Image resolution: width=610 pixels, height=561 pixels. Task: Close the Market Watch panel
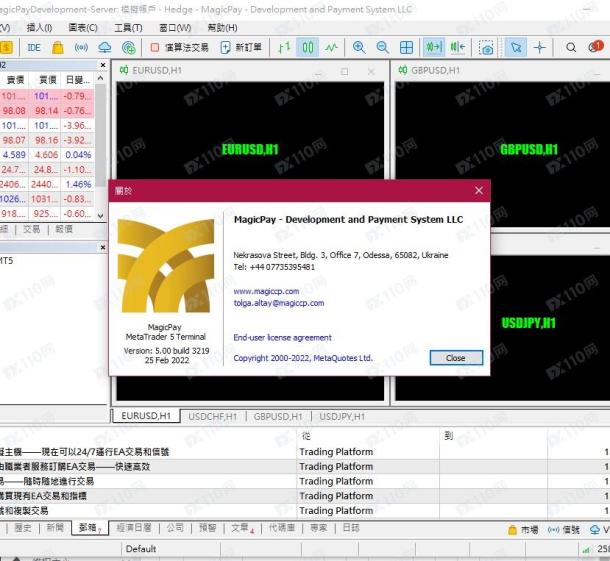coord(103,65)
